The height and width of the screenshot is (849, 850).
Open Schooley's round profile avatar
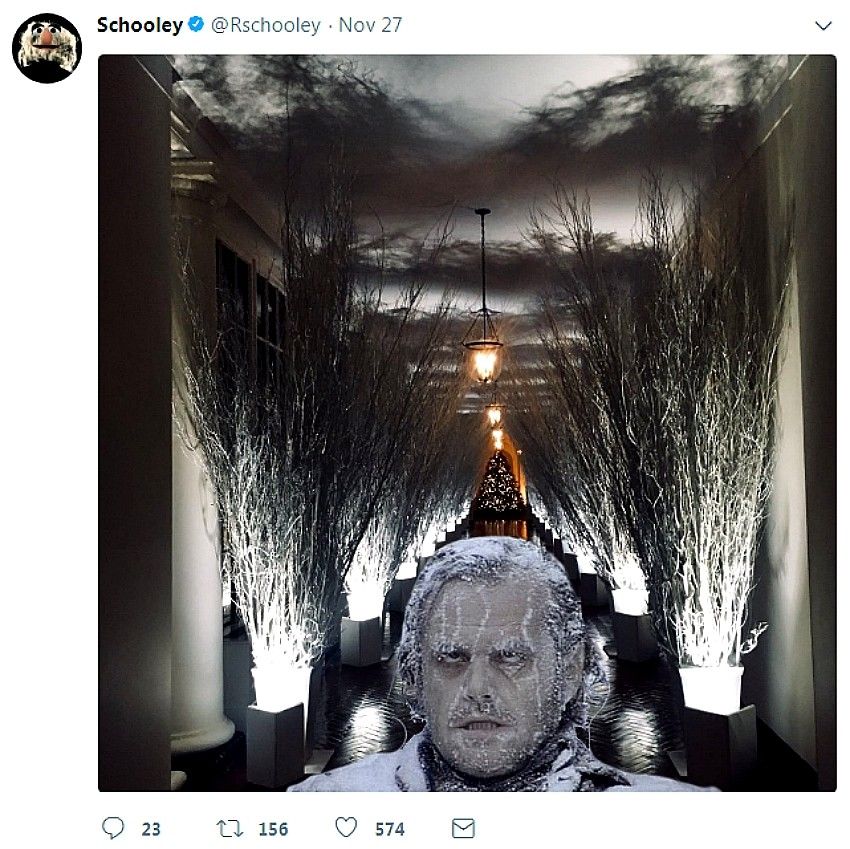[47, 48]
